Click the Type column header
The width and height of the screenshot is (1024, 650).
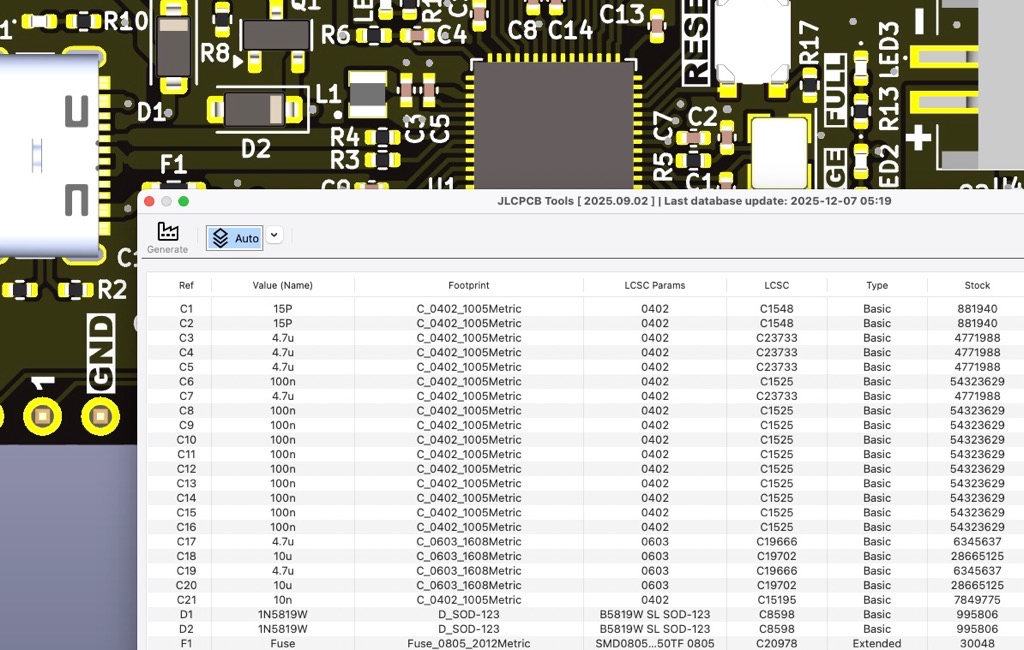[x=877, y=285]
